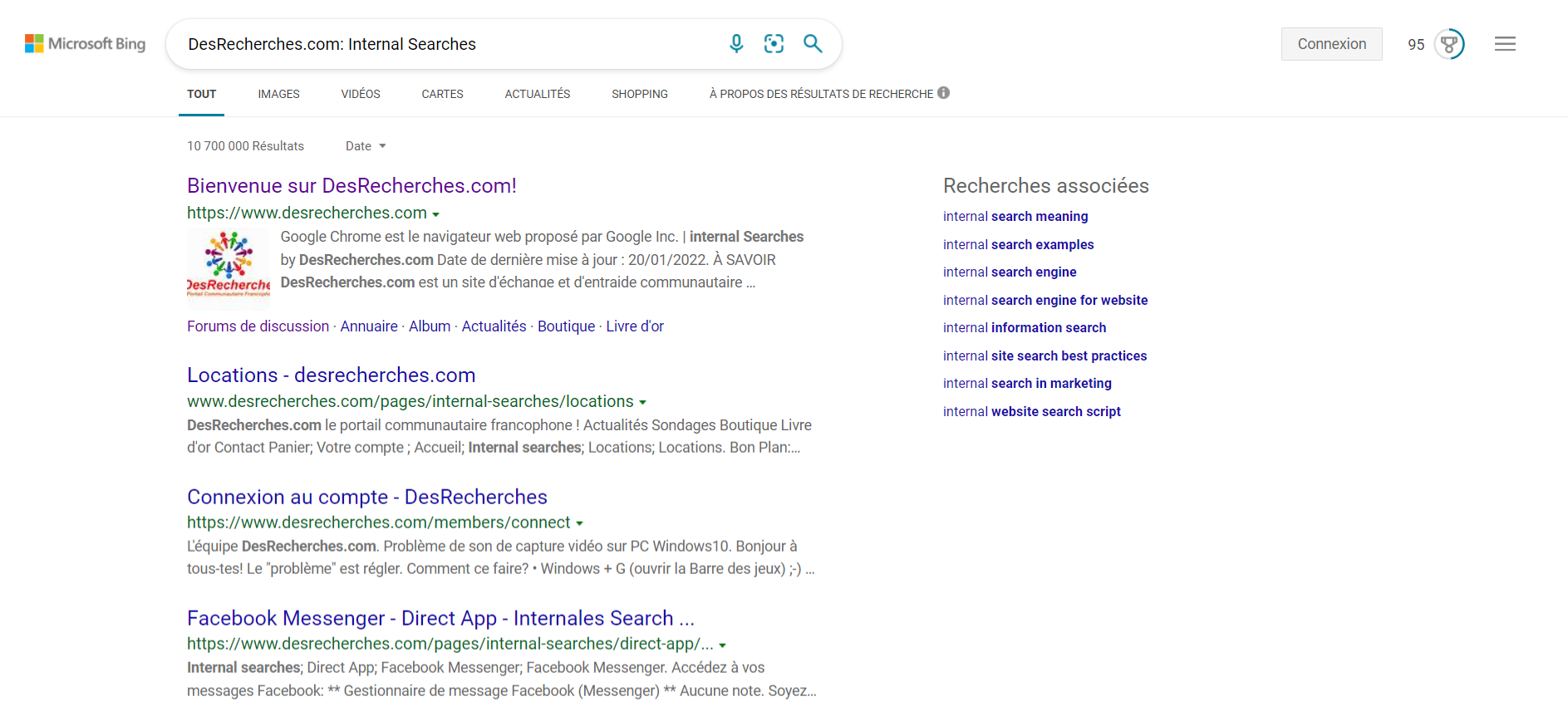Screen dimensions: 1568x716
Task: Click the 95 rewards points count
Action: (x=1416, y=45)
